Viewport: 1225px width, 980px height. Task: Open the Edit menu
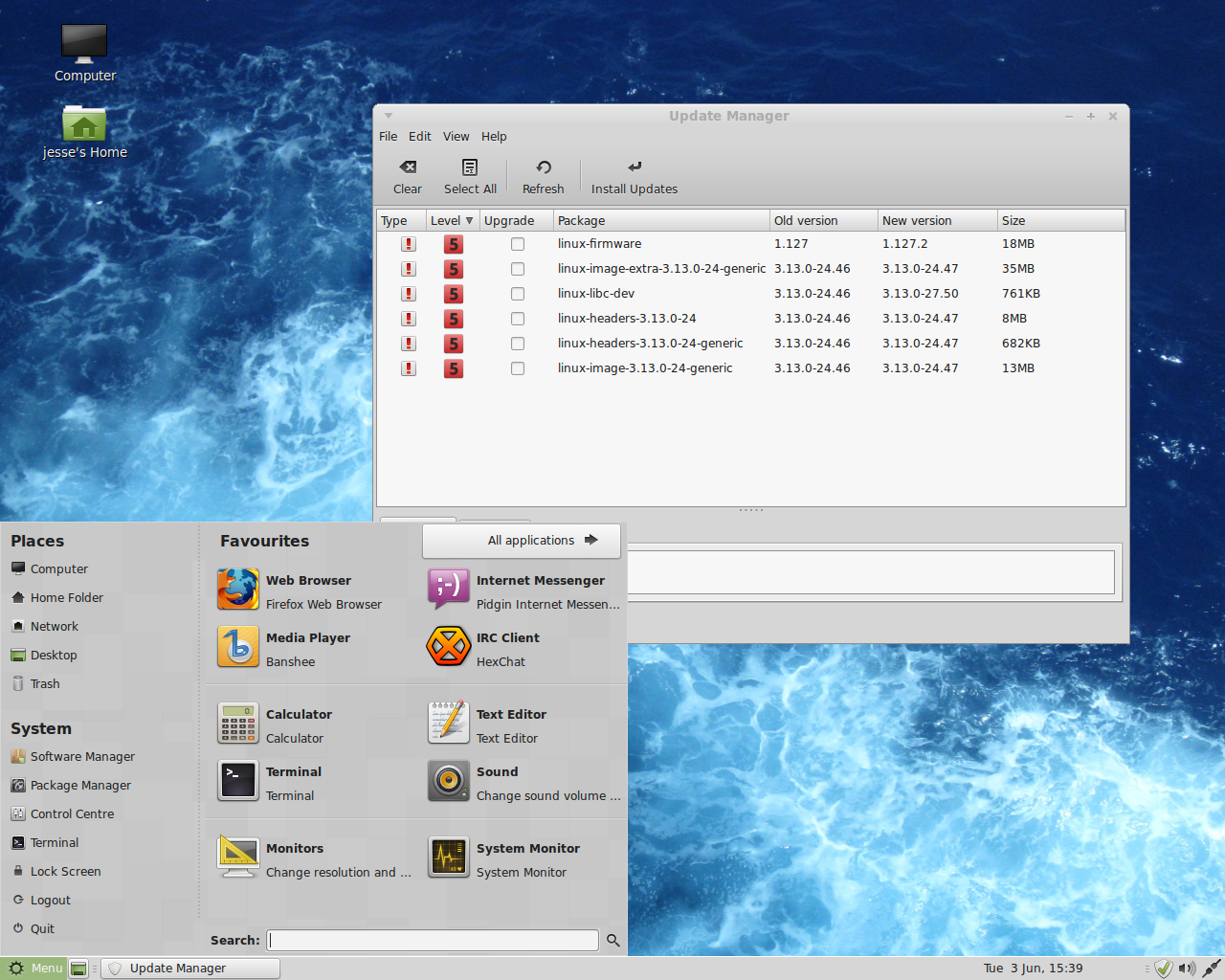(419, 137)
